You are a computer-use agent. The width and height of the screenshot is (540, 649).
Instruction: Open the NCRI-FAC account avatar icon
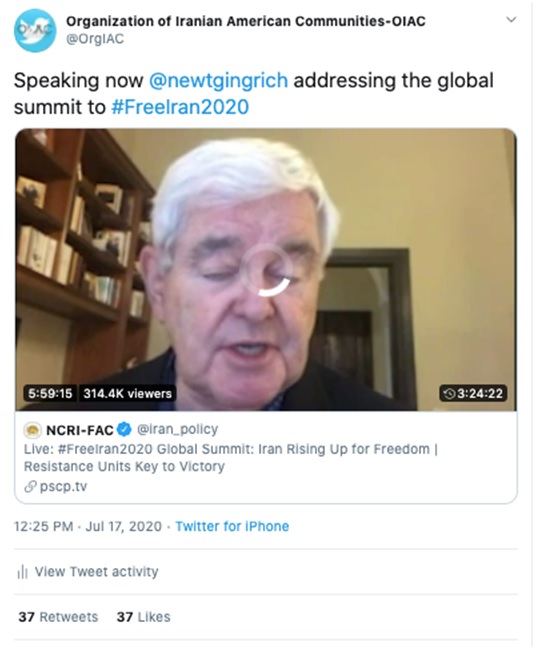pos(32,430)
